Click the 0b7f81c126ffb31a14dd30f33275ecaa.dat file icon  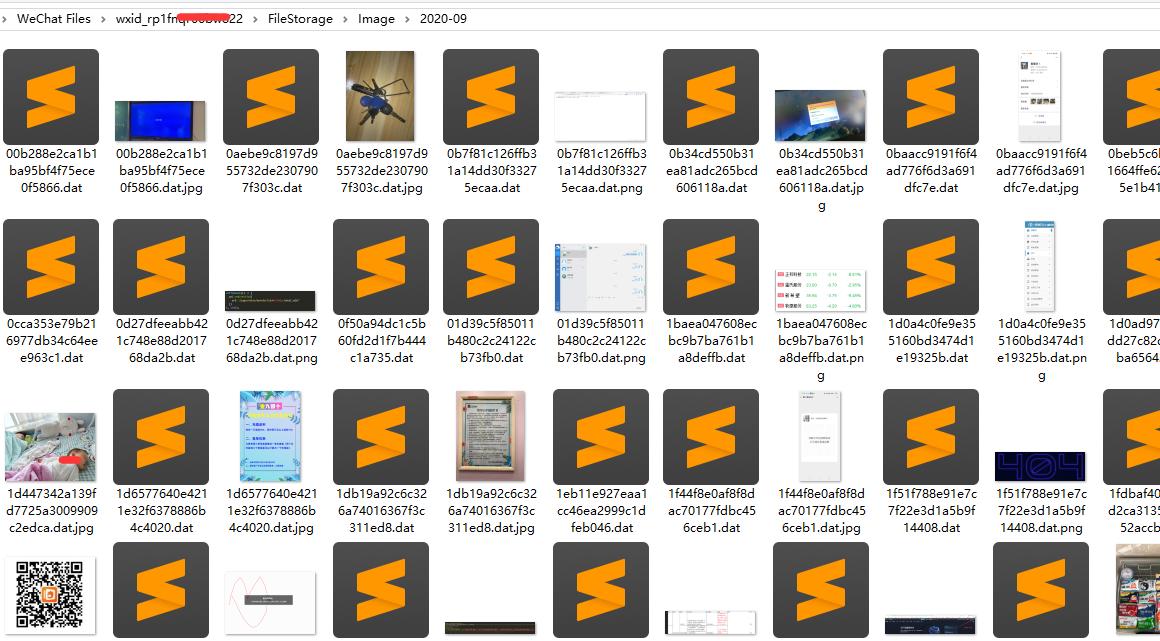[490, 97]
